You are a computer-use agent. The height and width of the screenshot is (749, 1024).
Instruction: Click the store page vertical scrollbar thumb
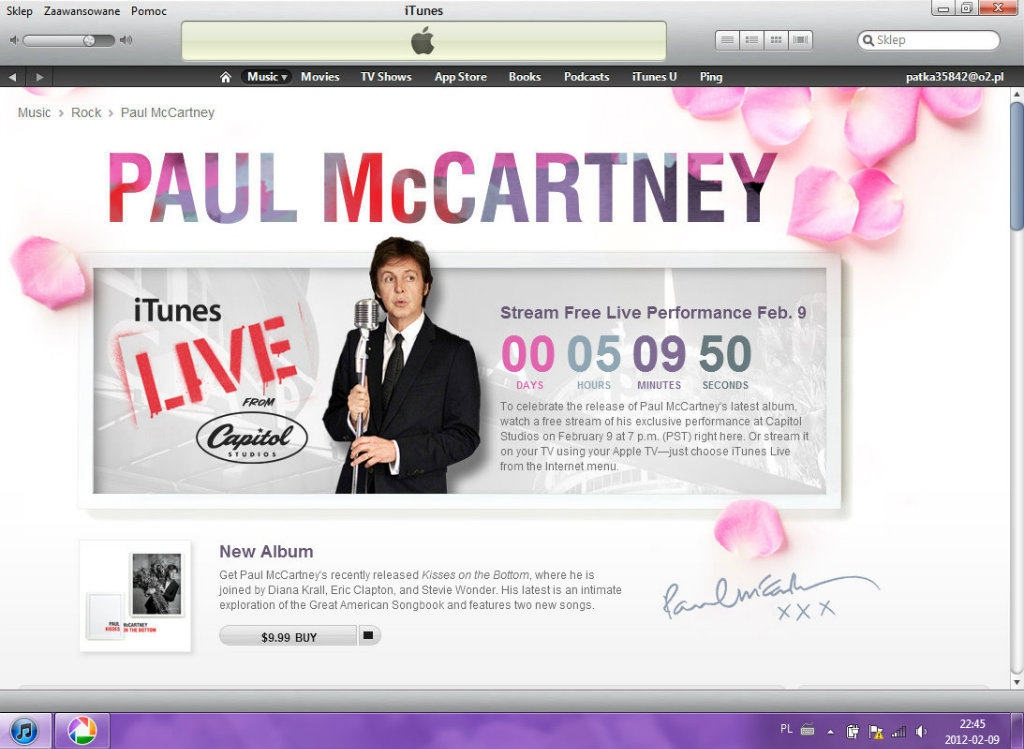point(1016,166)
